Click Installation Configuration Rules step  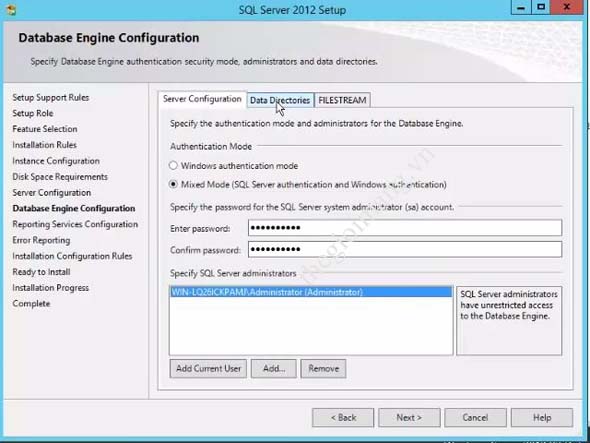[72, 256]
